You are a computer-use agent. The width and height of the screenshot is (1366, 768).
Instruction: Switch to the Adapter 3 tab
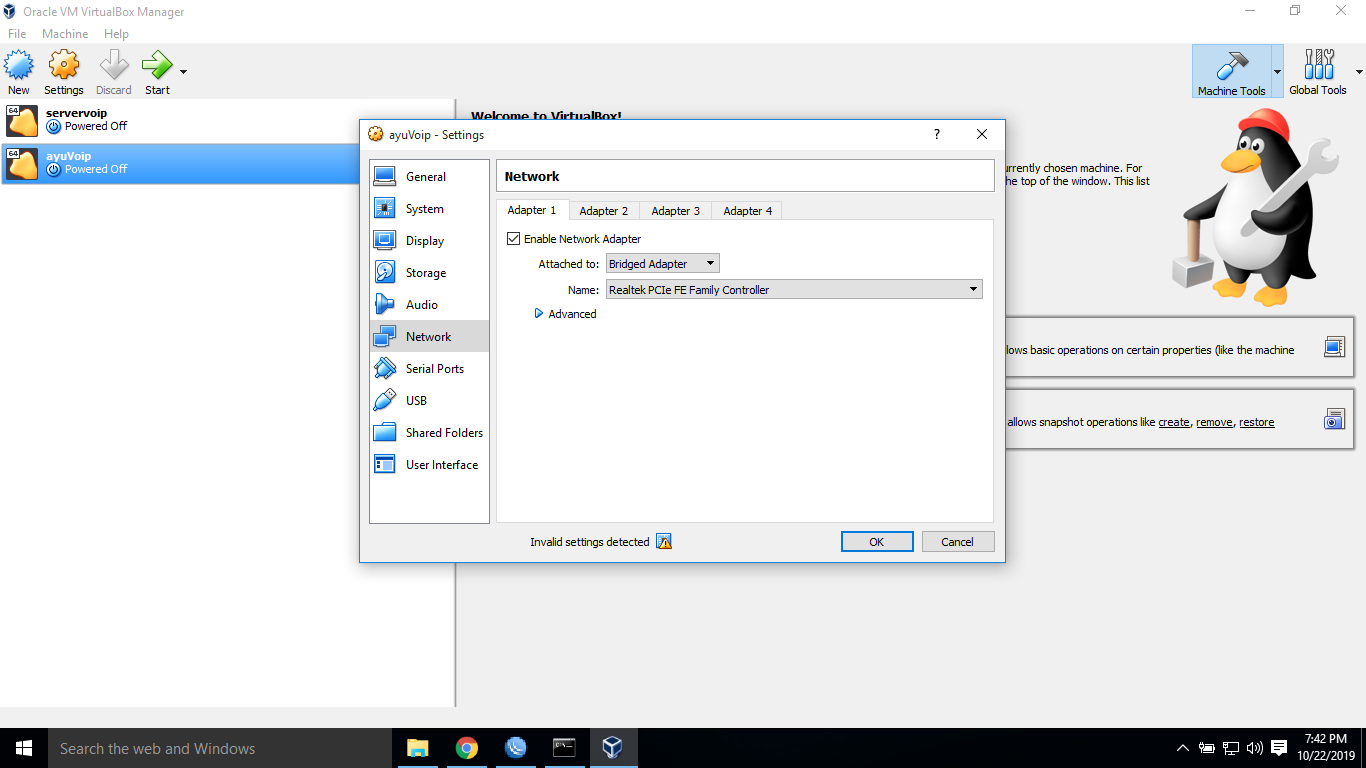[676, 211]
